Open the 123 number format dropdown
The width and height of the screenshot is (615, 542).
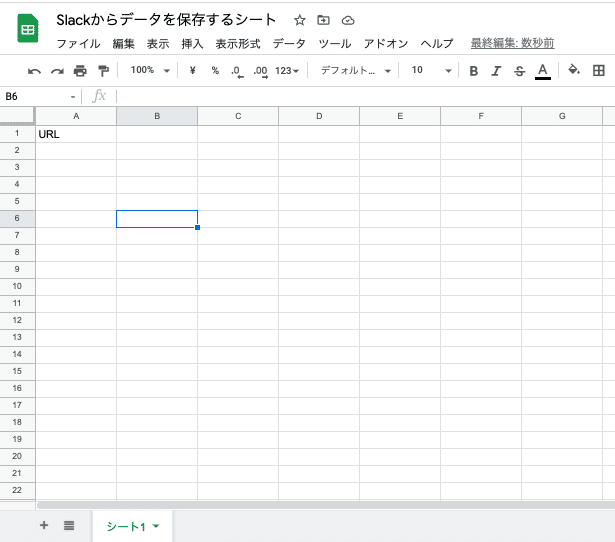287,71
